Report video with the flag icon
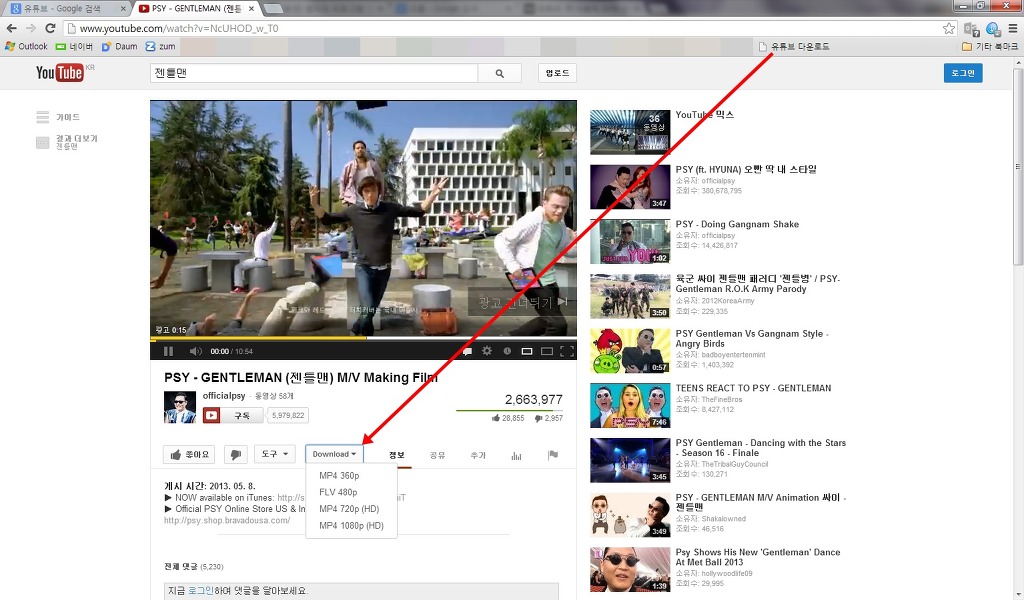The height and width of the screenshot is (600, 1024). 553,455
